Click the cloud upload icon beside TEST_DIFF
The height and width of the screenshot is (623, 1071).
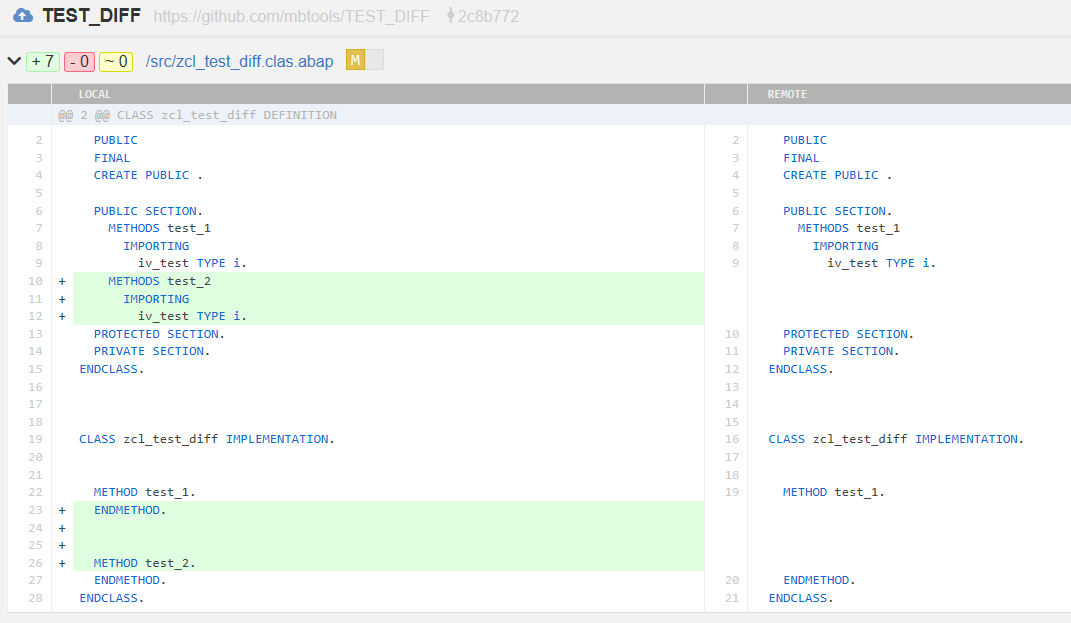click(x=23, y=15)
